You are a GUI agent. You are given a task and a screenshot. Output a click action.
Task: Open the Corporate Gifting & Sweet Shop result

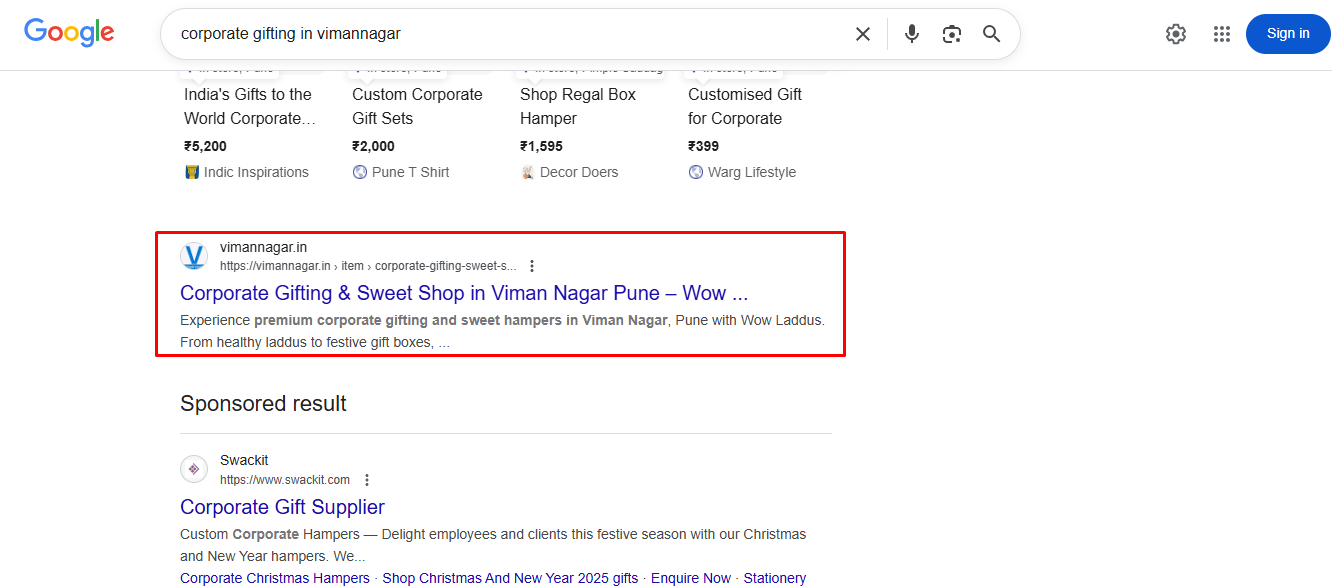point(463,292)
